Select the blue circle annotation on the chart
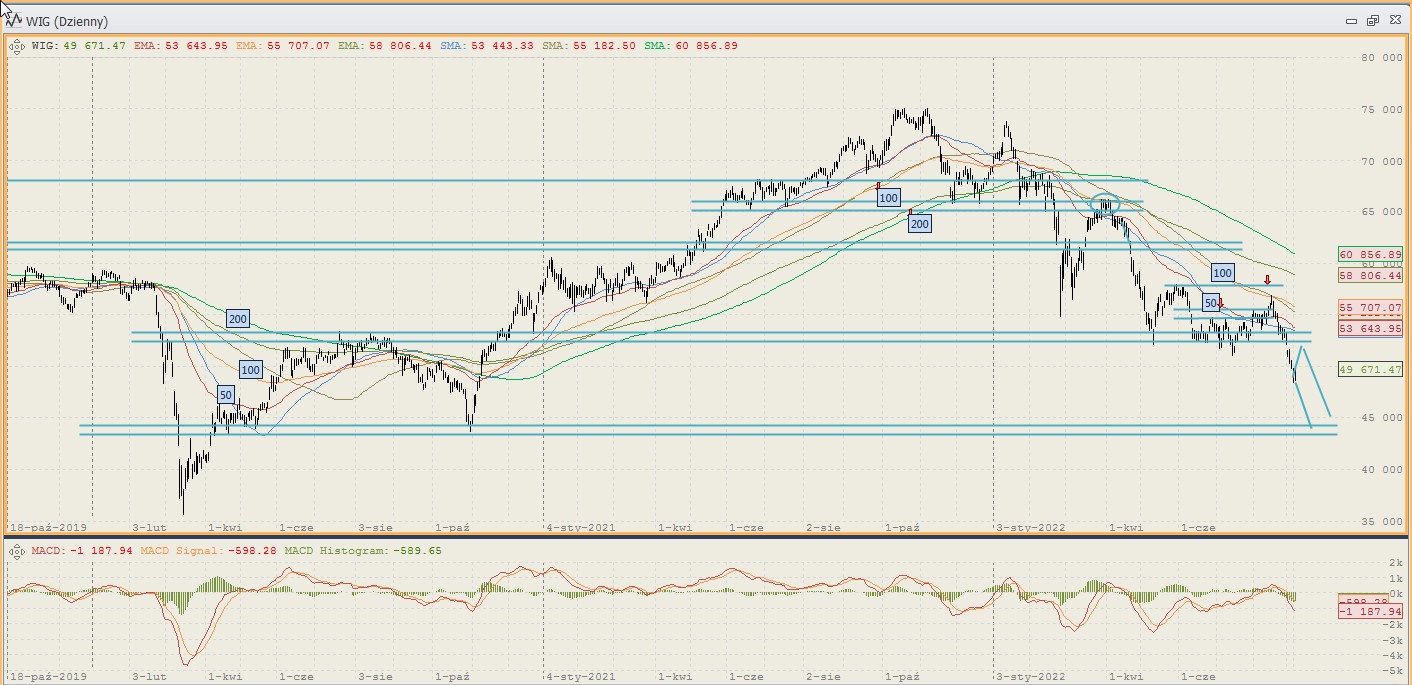Image resolution: width=1412 pixels, height=685 pixels. coord(1104,206)
